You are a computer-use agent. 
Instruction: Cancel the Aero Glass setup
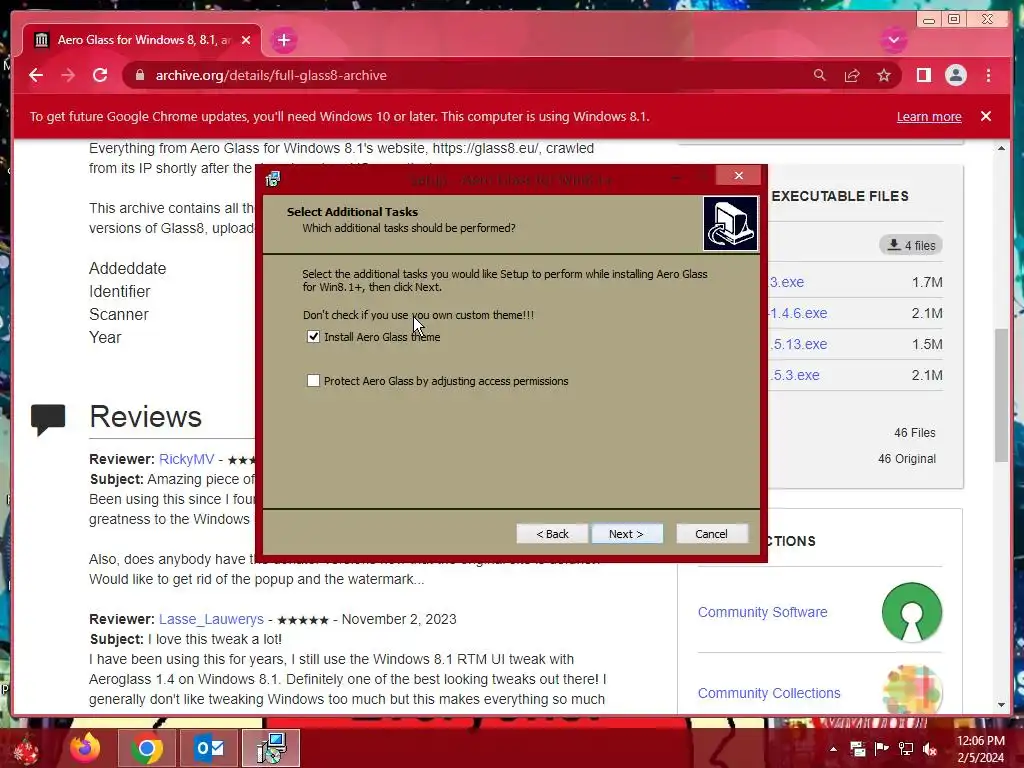pos(711,534)
